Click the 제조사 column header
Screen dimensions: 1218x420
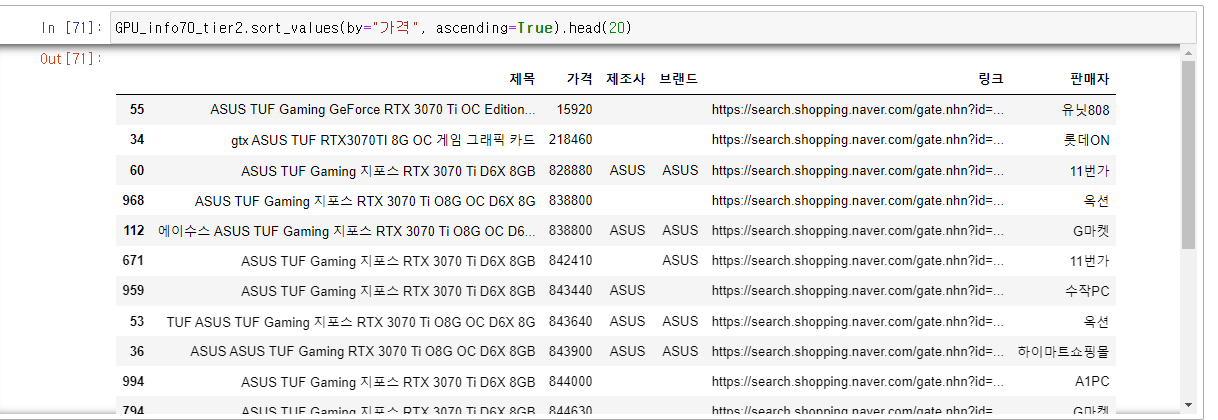click(x=626, y=79)
